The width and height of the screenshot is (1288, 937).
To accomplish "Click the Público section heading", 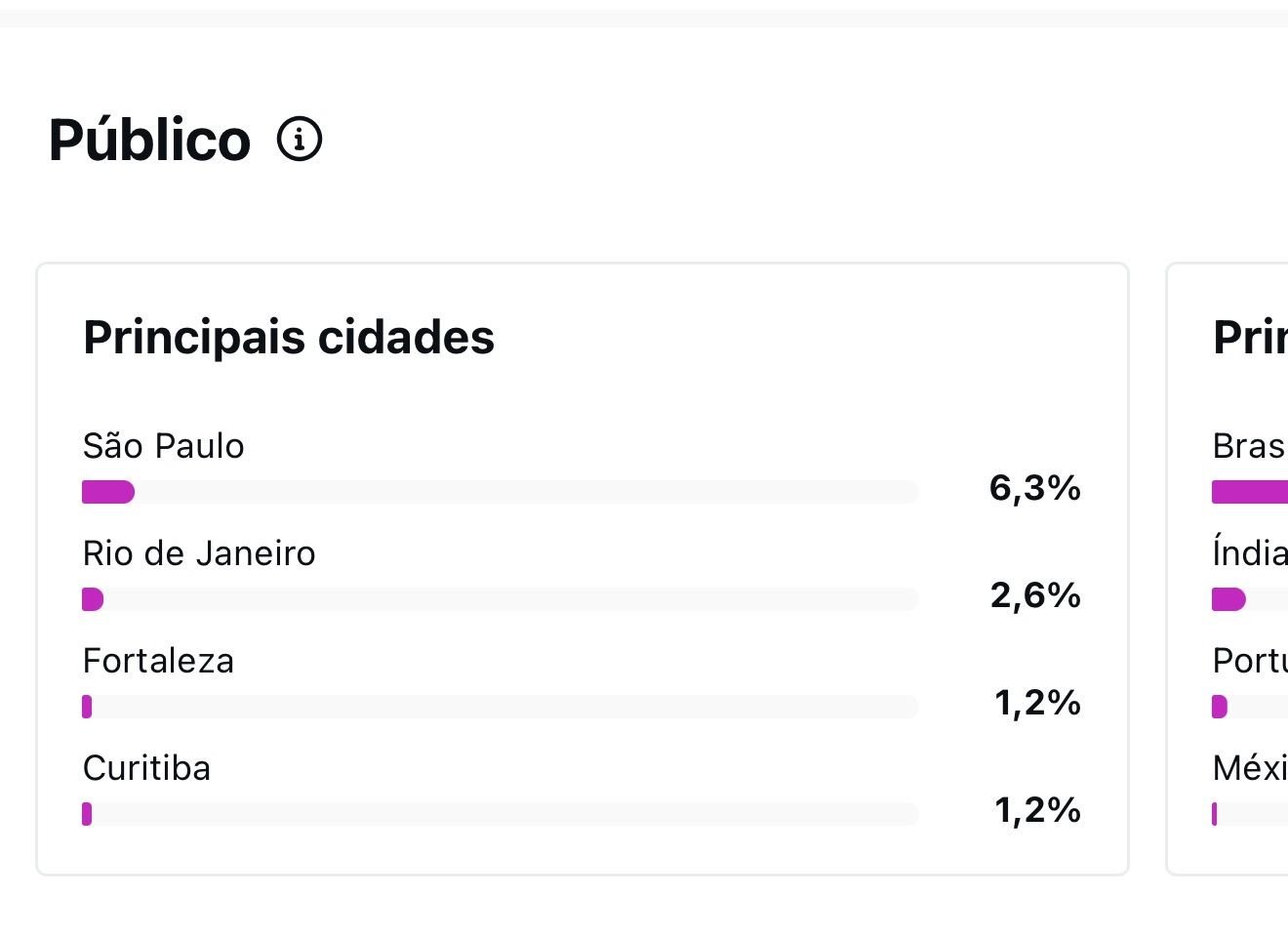I will click(149, 140).
